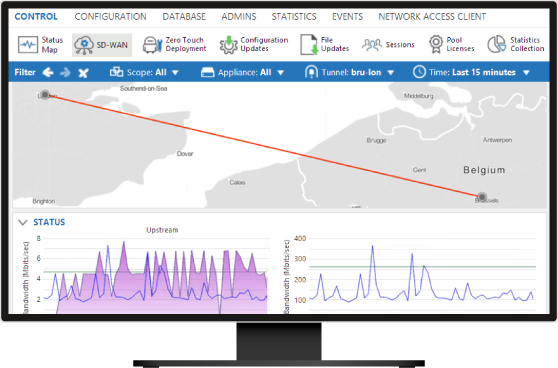
Task: Click the Sessions label
Action: point(400,45)
